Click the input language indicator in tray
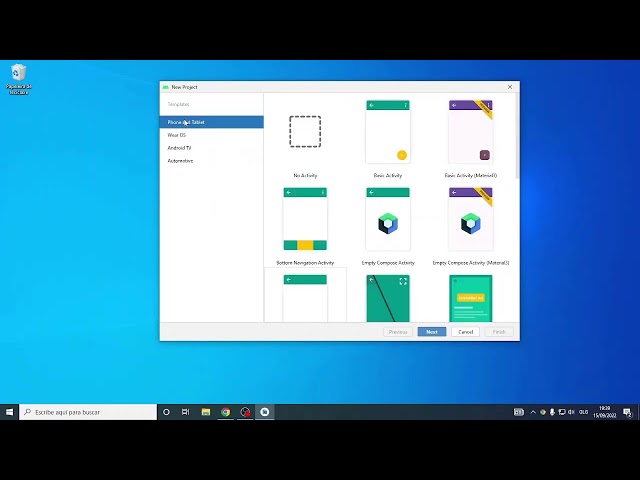The width and height of the screenshot is (640, 480). pyautogui.click(x=584, y=412)
